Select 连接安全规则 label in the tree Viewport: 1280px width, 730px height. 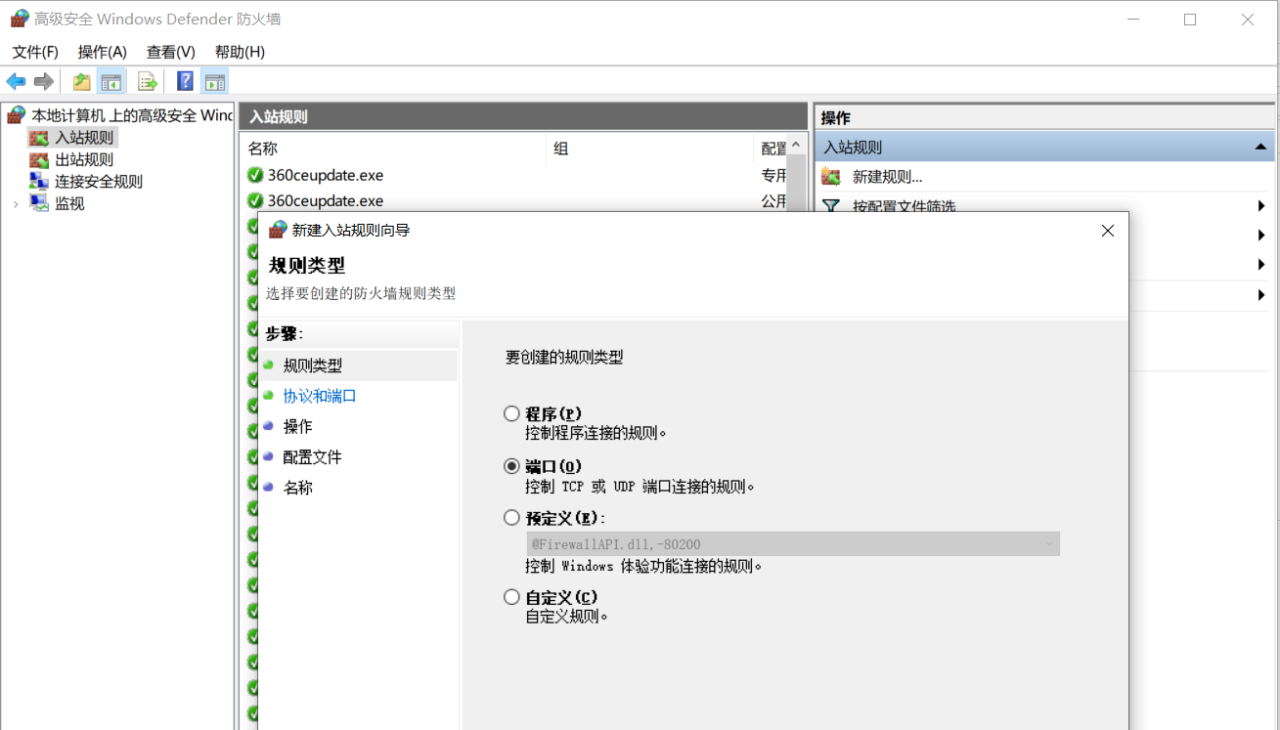tap(99, 182)
